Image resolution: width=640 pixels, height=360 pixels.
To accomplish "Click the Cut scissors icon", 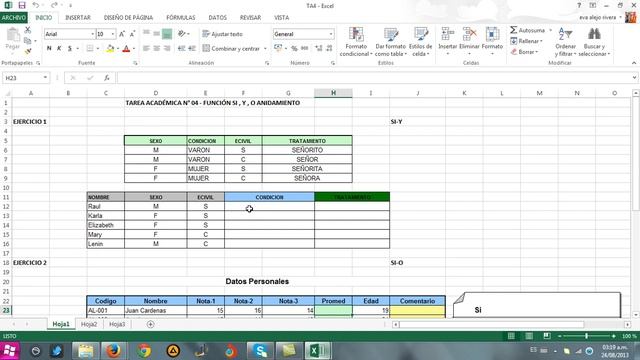I will [x=28, y=30].
